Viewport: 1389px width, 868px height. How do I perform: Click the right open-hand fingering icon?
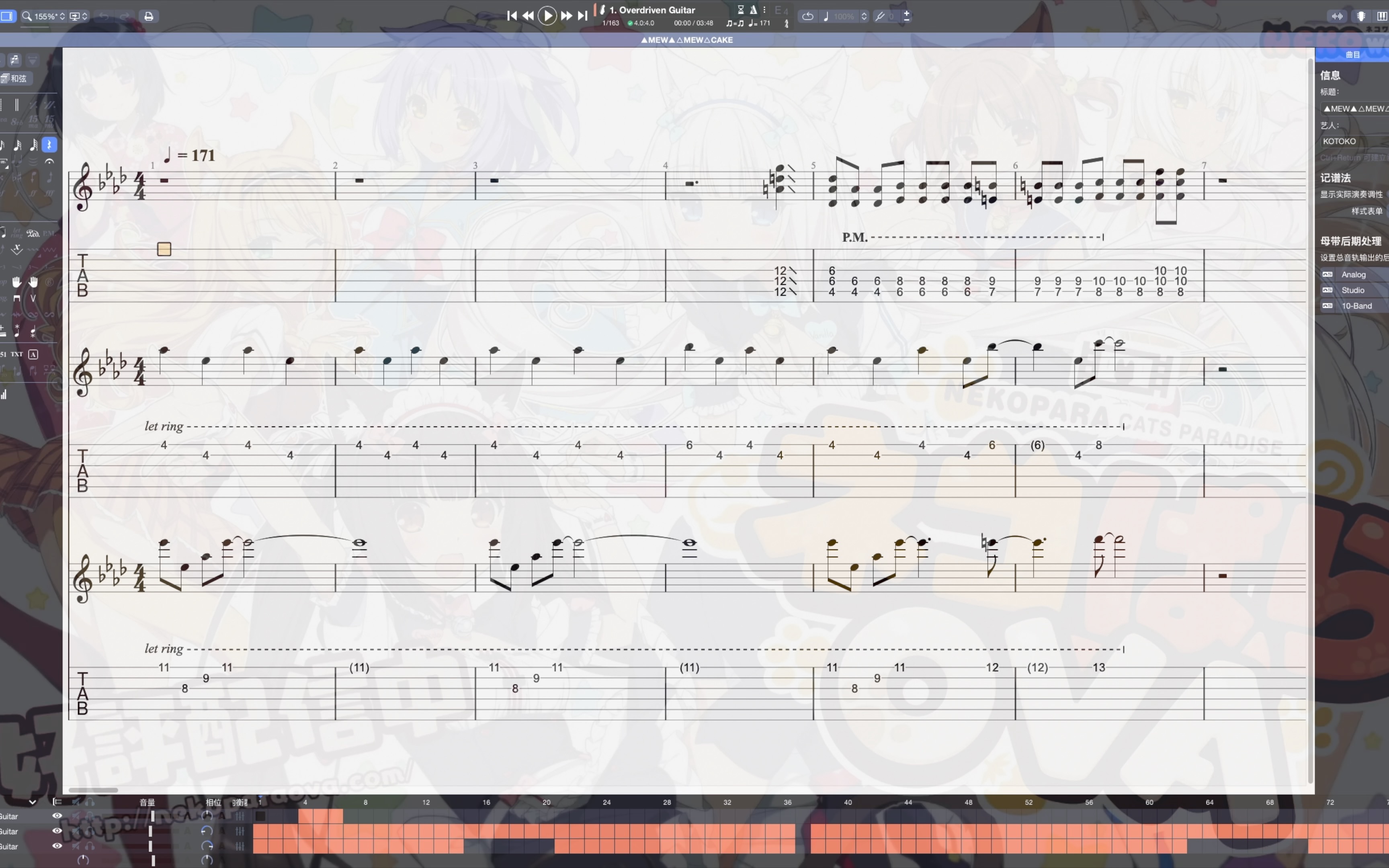pyautogui.click(x=33, y=282)
